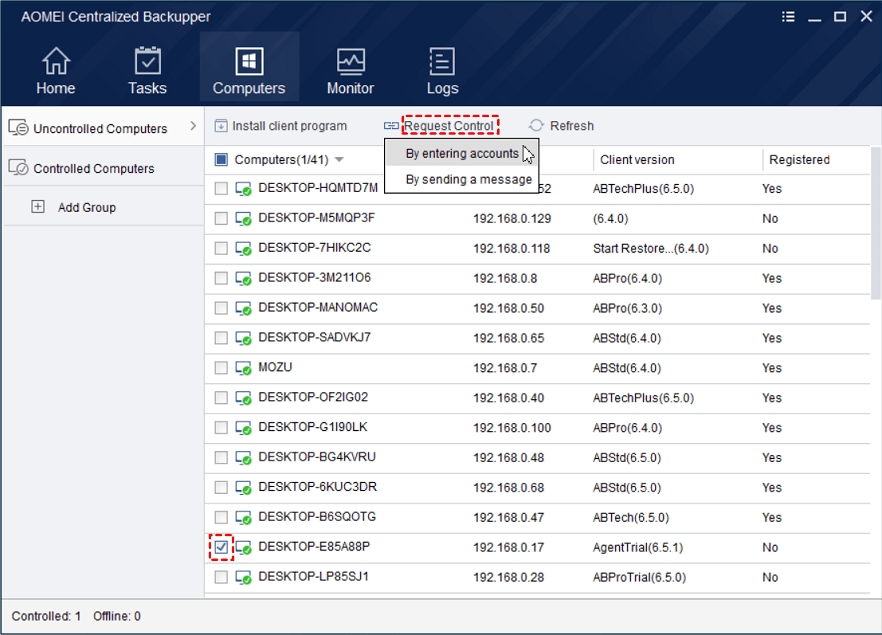This screenshot has height=635, width=882.
Task: Click the Uncontrolled Computers sidebar icon
Action: 18,128
